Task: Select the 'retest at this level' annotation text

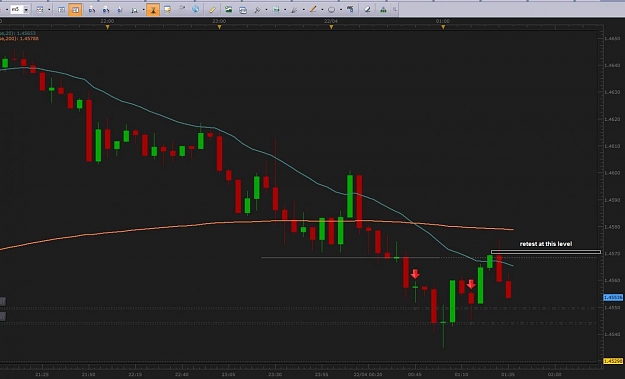Action: click(x=546, y=244)
